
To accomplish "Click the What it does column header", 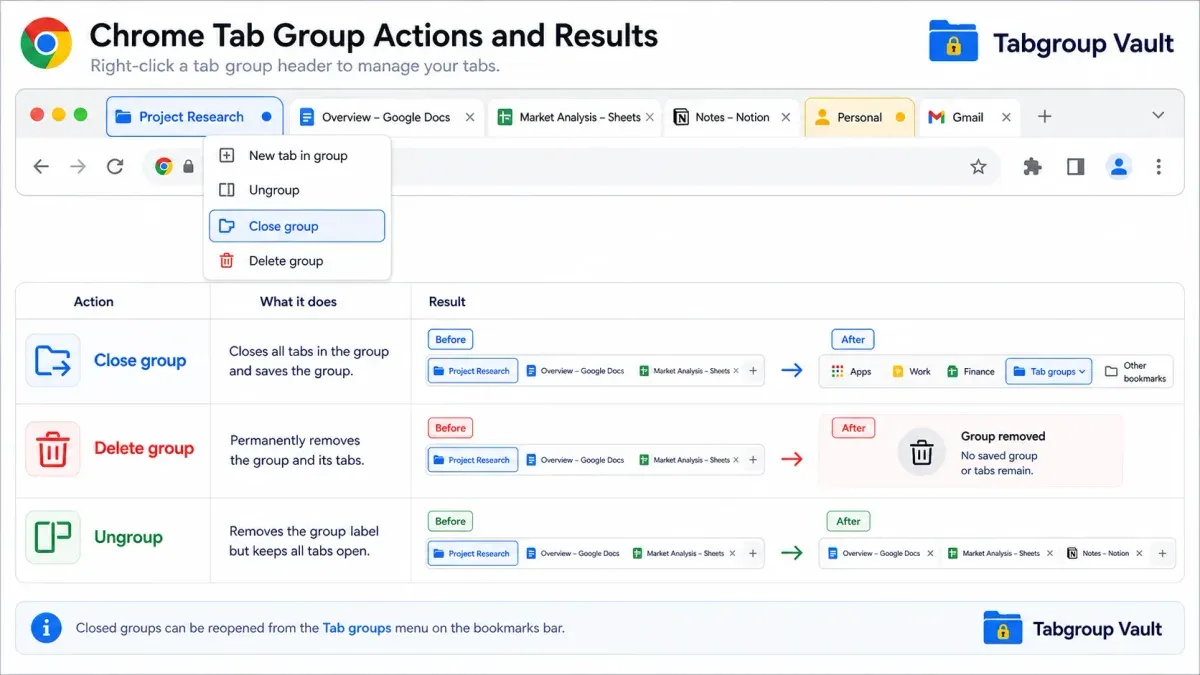I will click(298, 301).
